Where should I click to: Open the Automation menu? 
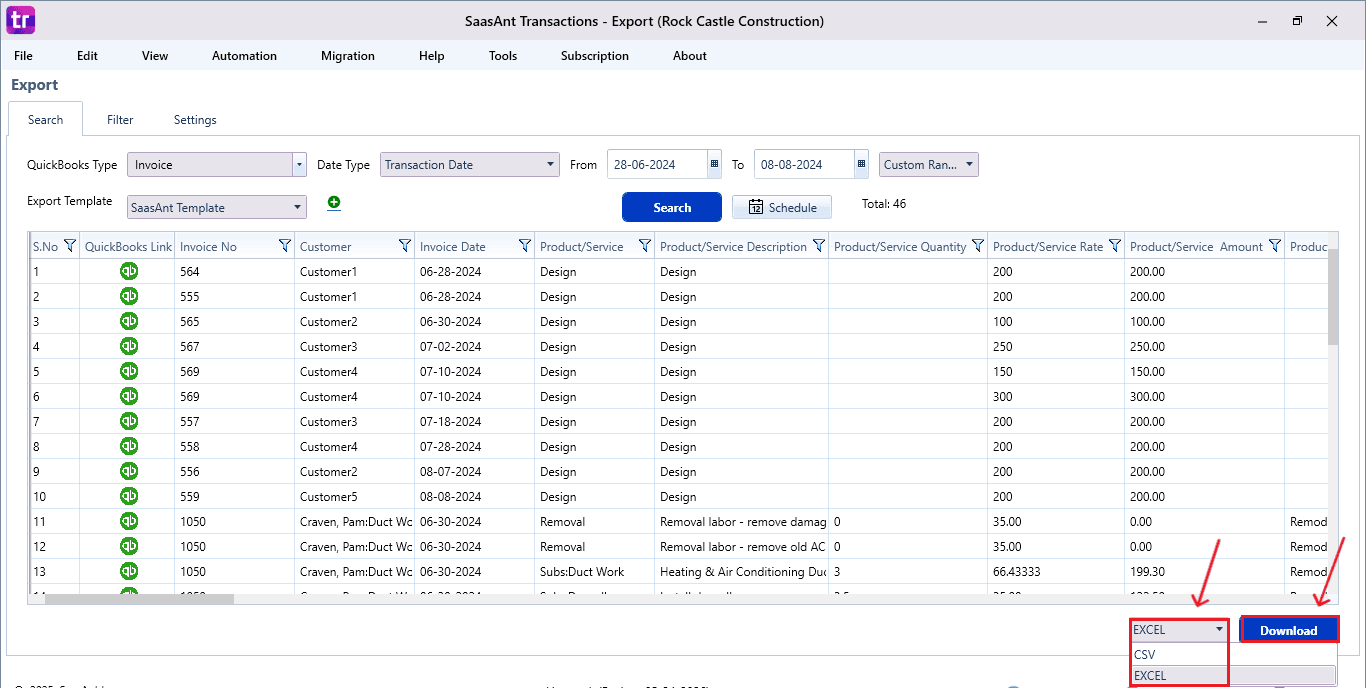244,56
